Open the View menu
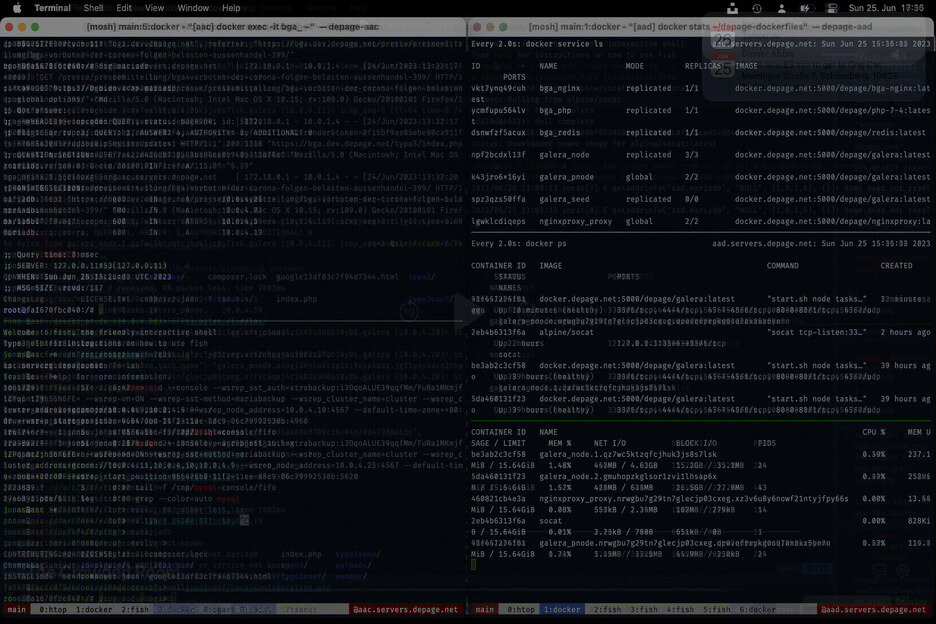This screenshot has width=936, height=624. click(155, 8)
